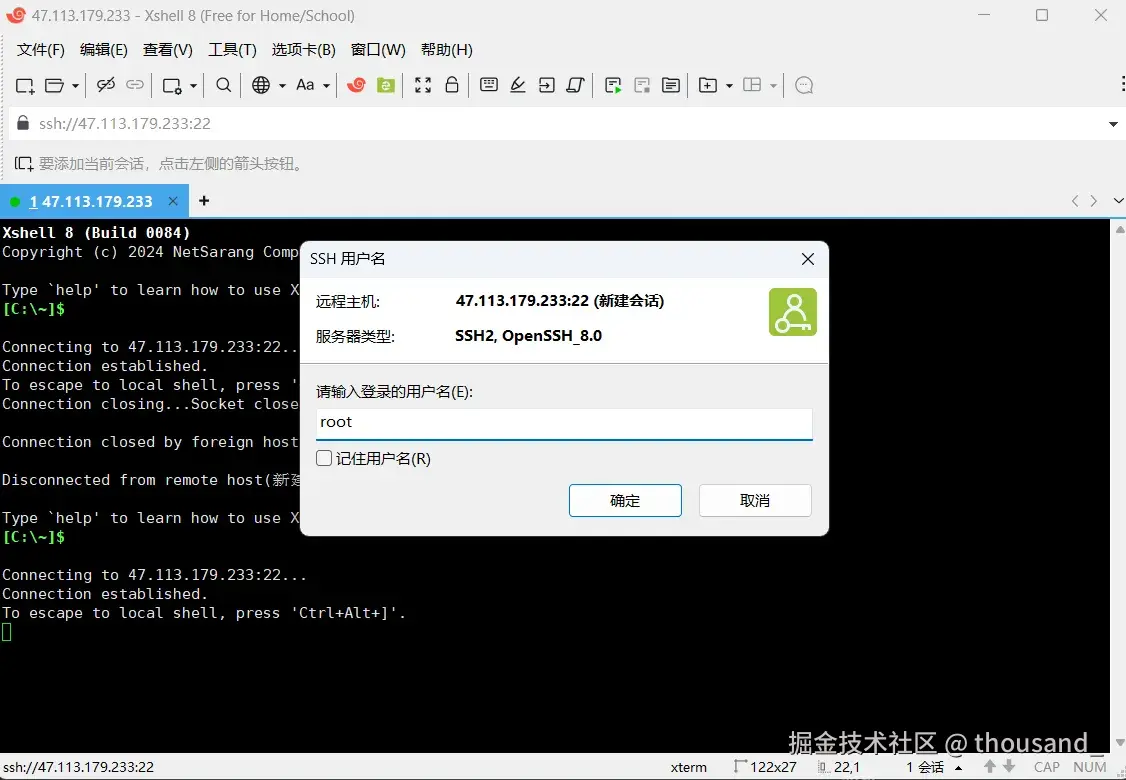
Task: Click the Stop logging icon
Action: pyautogui.click(x=642, y=85)
